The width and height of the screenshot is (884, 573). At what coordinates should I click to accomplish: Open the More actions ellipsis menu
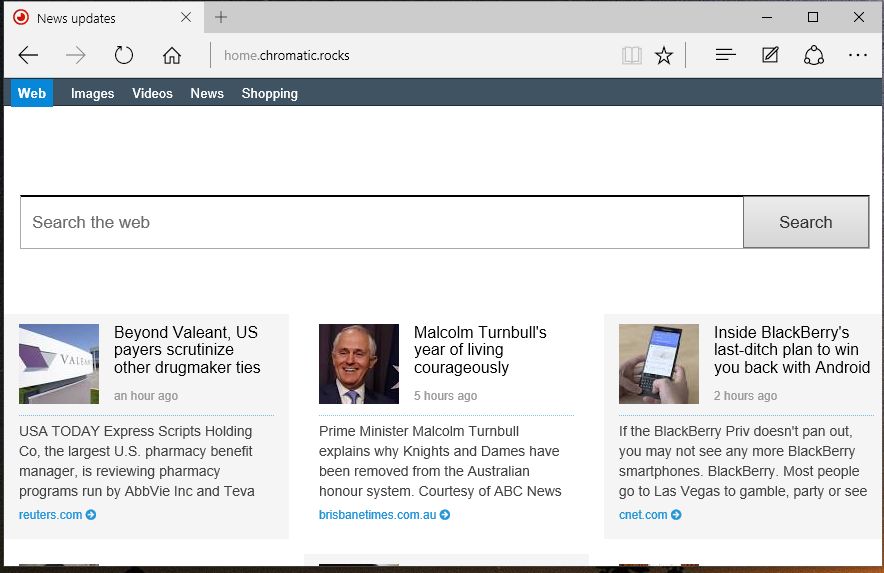(x=858, y=55)
